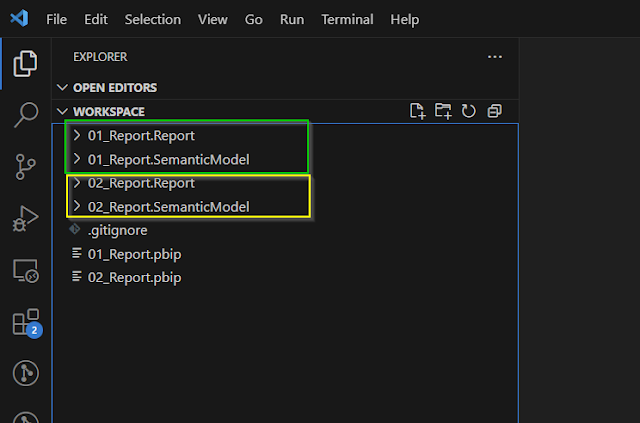Click the WORKSPACE section label

pos(109,111)
